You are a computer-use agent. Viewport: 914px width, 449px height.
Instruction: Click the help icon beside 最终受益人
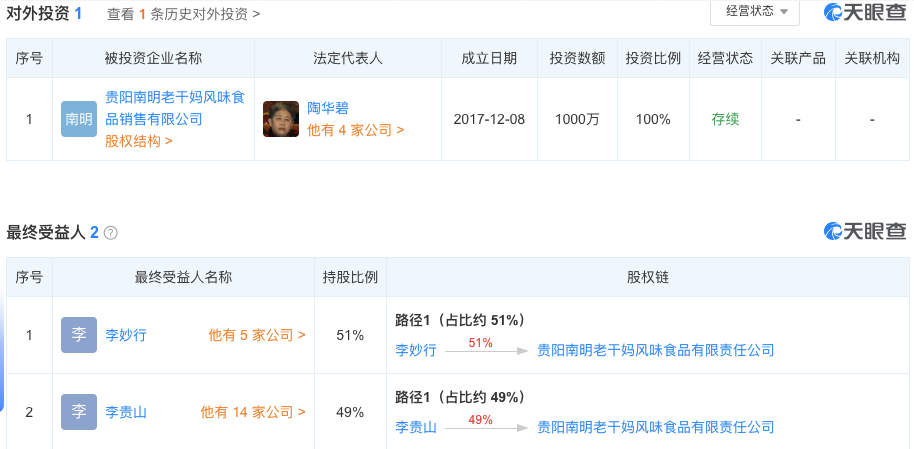pyautogui.click(x=111, y=233)
